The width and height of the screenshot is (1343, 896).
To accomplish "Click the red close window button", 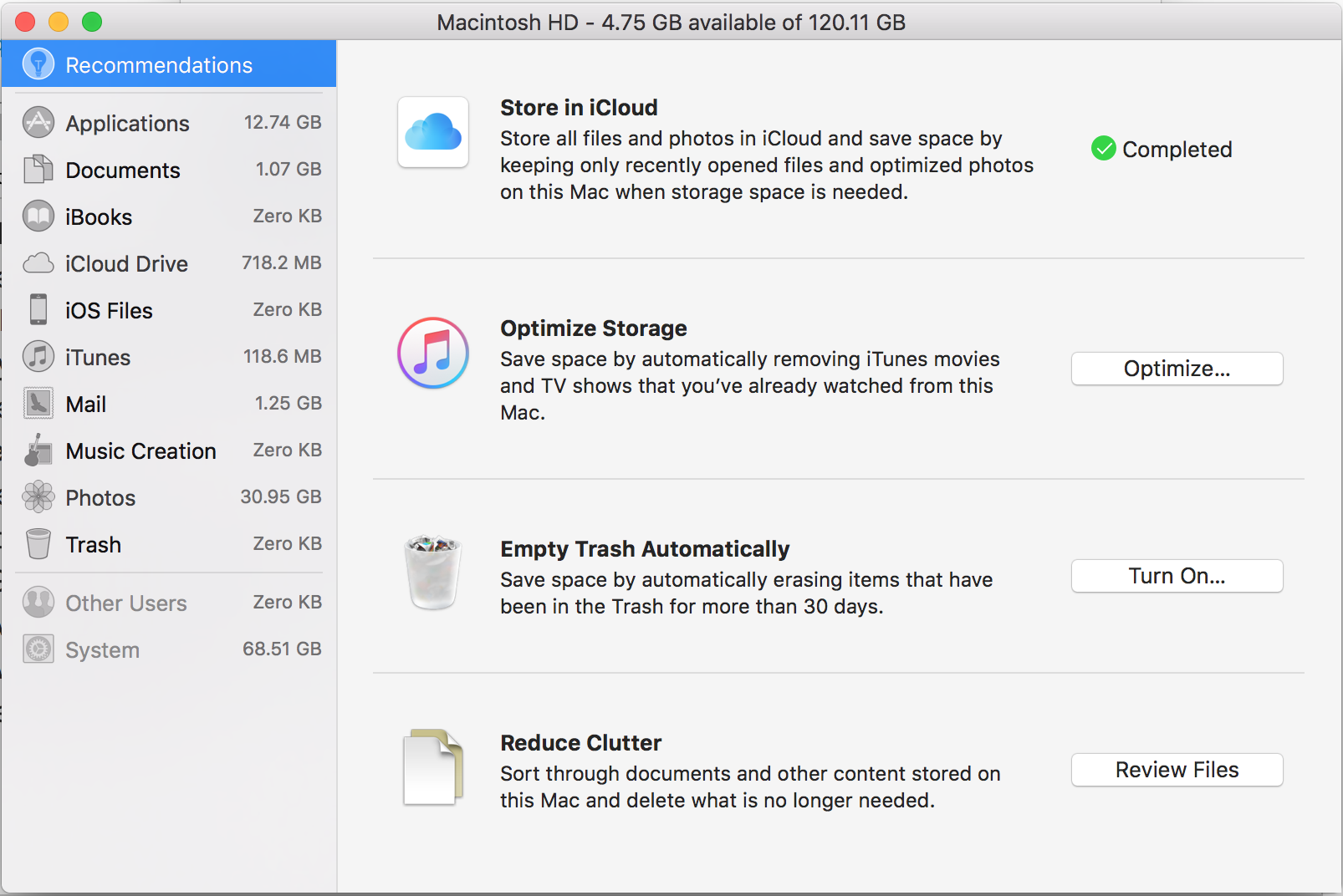I will point(25,22).
